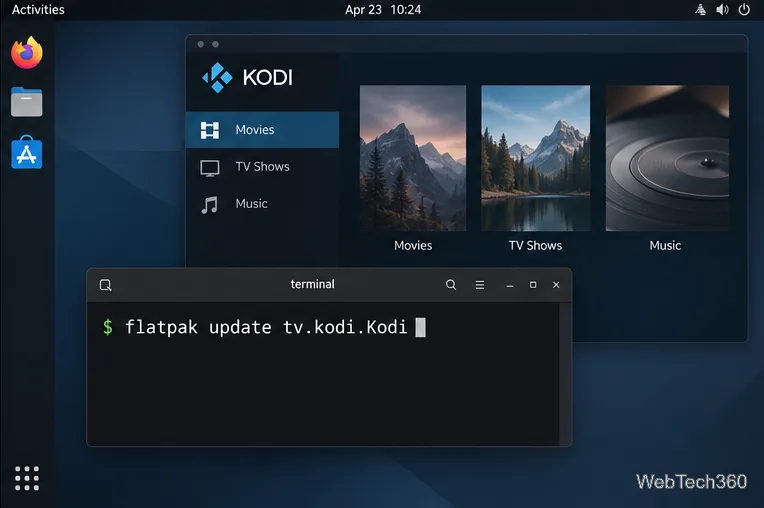Image resolution: width=764 pixels, height=508 pixels.
Task: Click the volume speaker icon
Action: tap(722, 10)
